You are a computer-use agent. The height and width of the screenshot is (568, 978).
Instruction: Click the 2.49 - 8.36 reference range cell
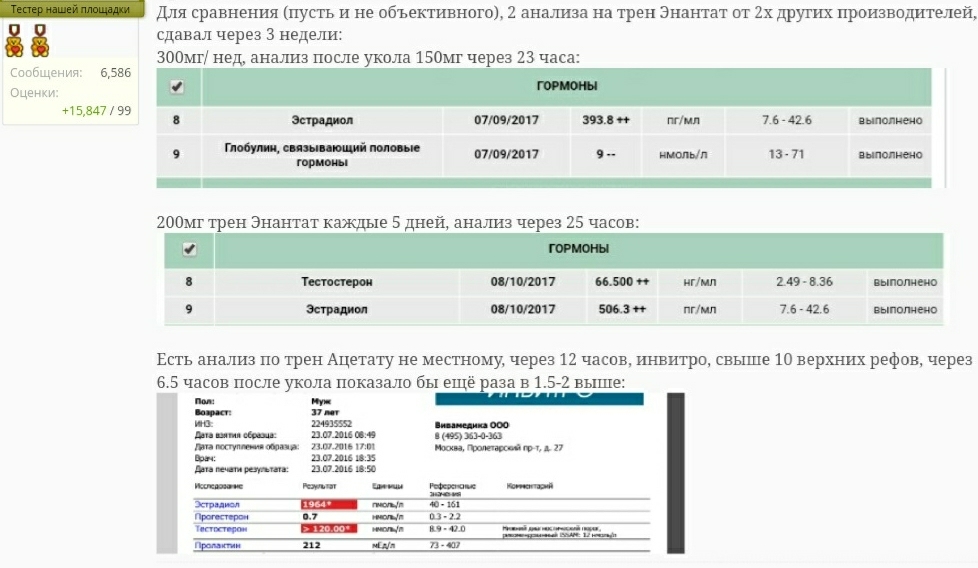click(804, 282)
